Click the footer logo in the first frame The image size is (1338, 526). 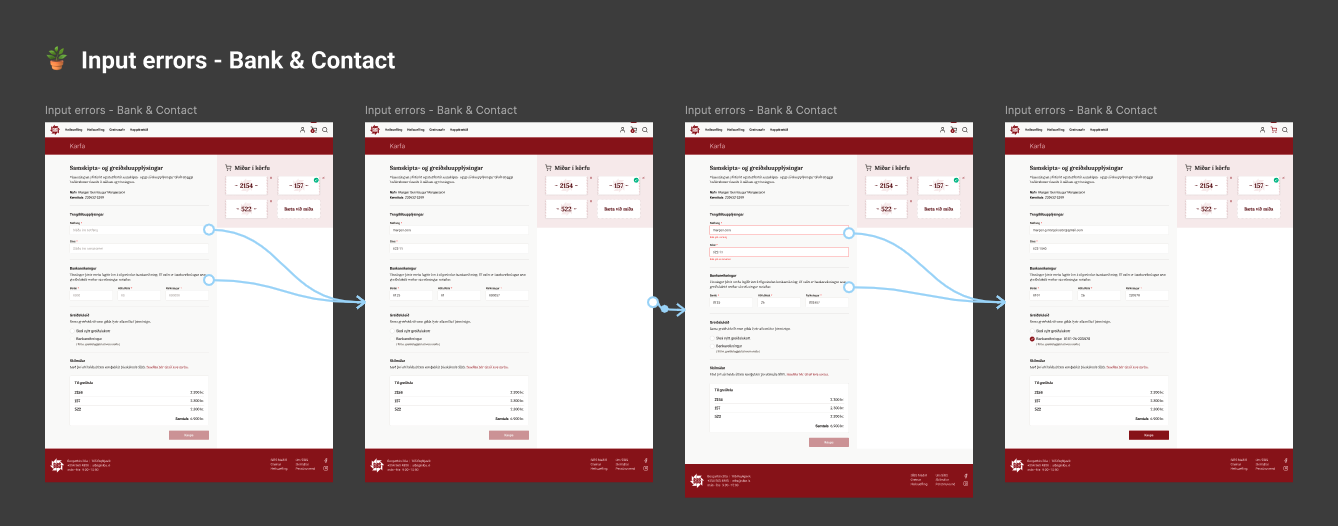point(55,465)
